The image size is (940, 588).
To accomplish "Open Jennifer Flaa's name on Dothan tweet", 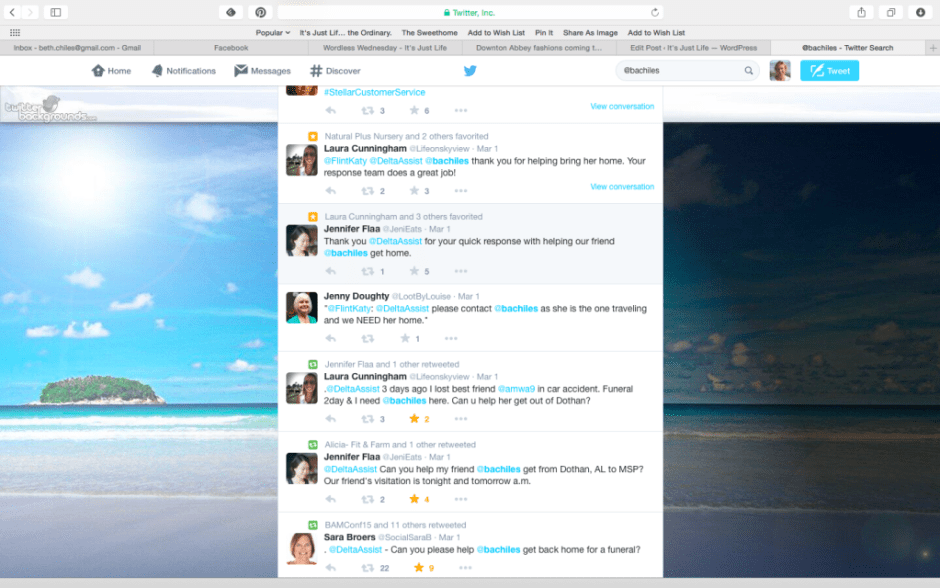I will click(x=352, y=457).
